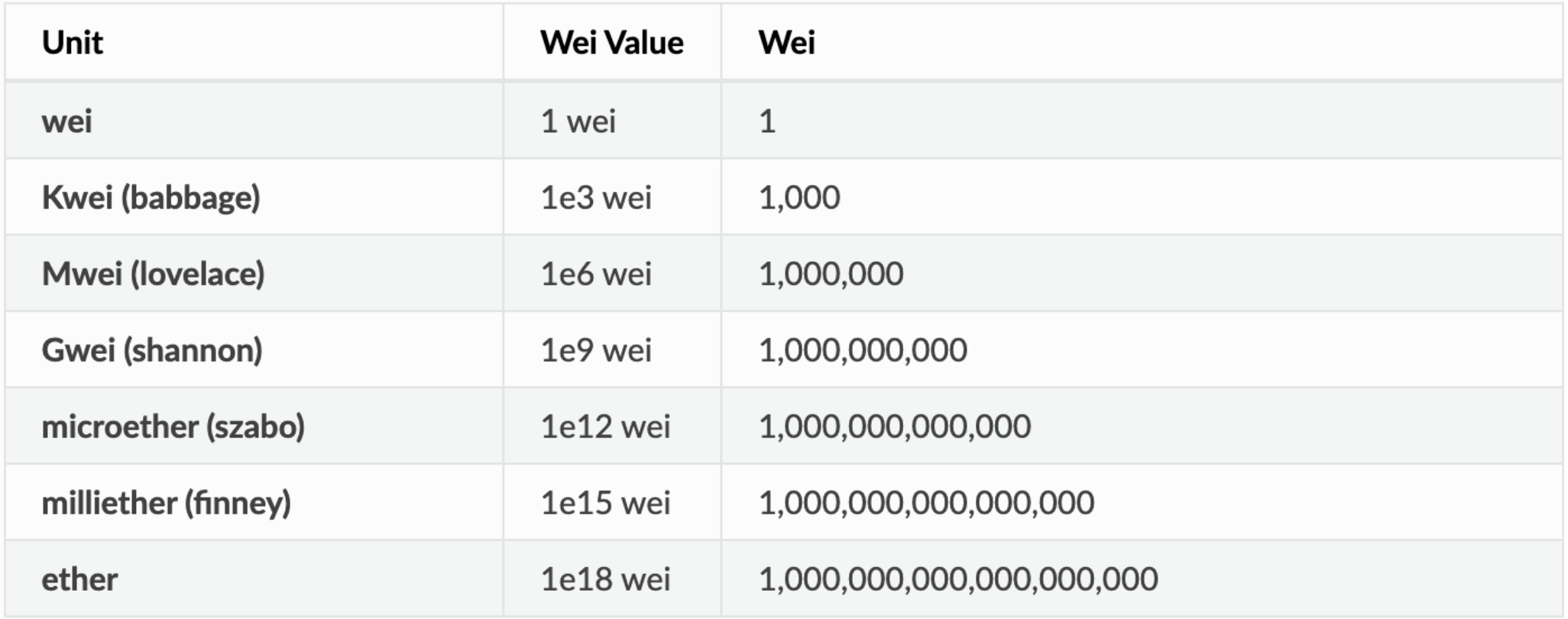Click the Wei column header

pyautogui.click(x=786, y=43)
